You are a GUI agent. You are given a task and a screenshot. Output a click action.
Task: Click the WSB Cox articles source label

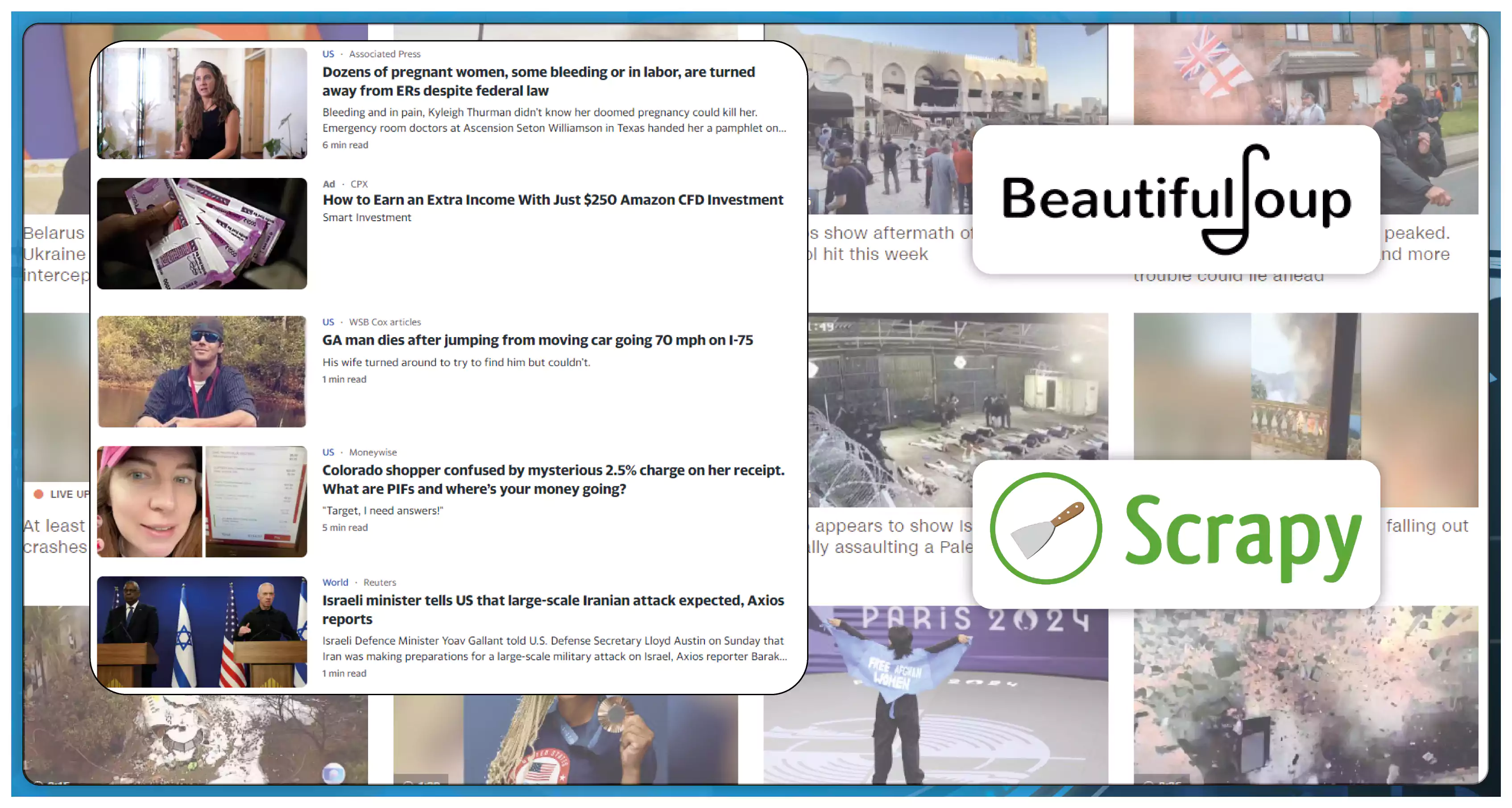(385, 322)
